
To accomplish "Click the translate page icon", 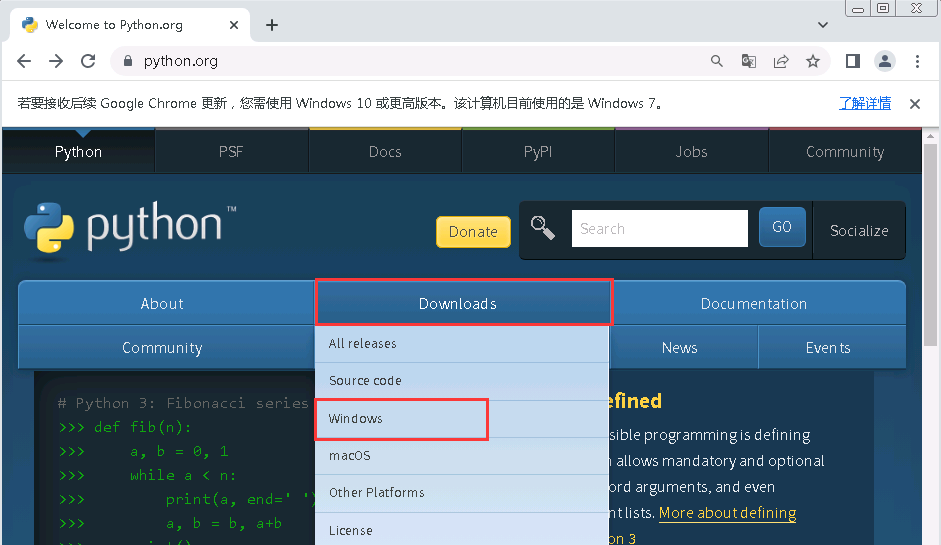I will 748,61.
